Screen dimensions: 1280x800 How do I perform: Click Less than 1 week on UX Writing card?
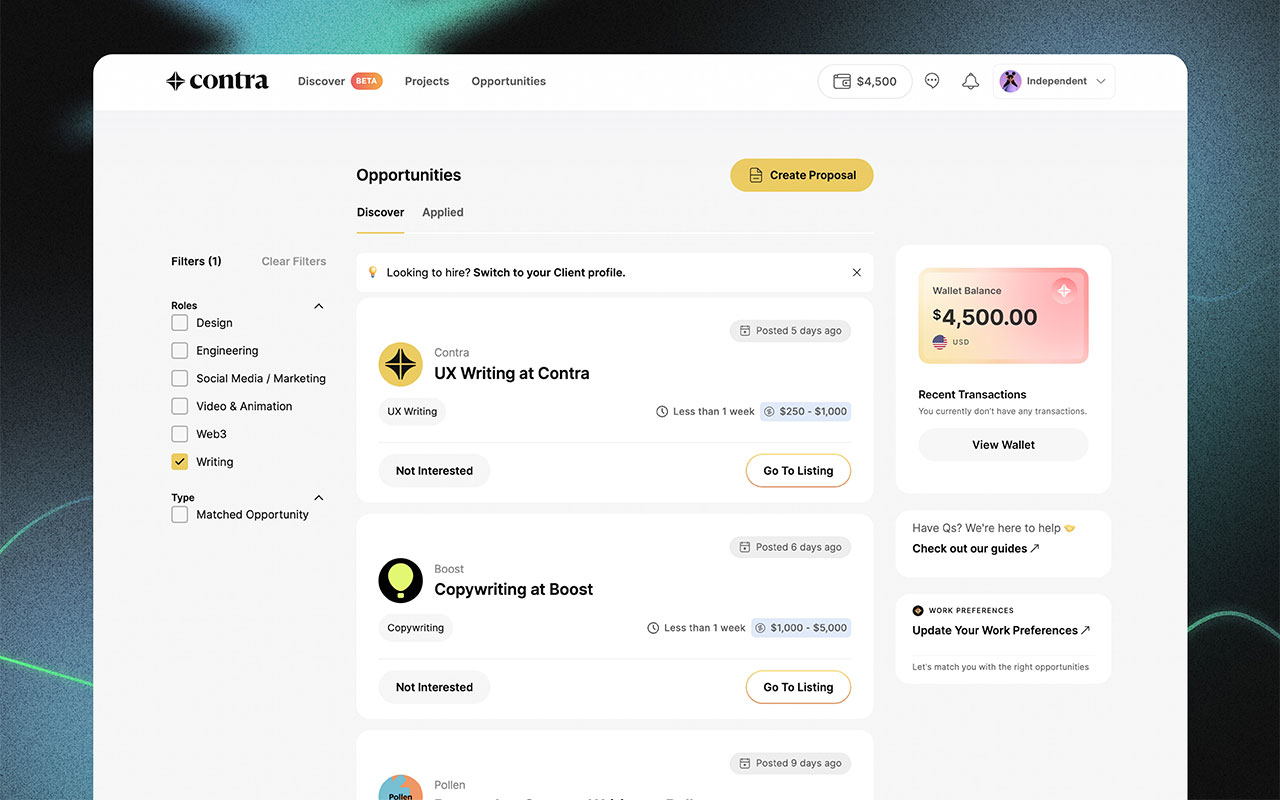pos(706,411)
